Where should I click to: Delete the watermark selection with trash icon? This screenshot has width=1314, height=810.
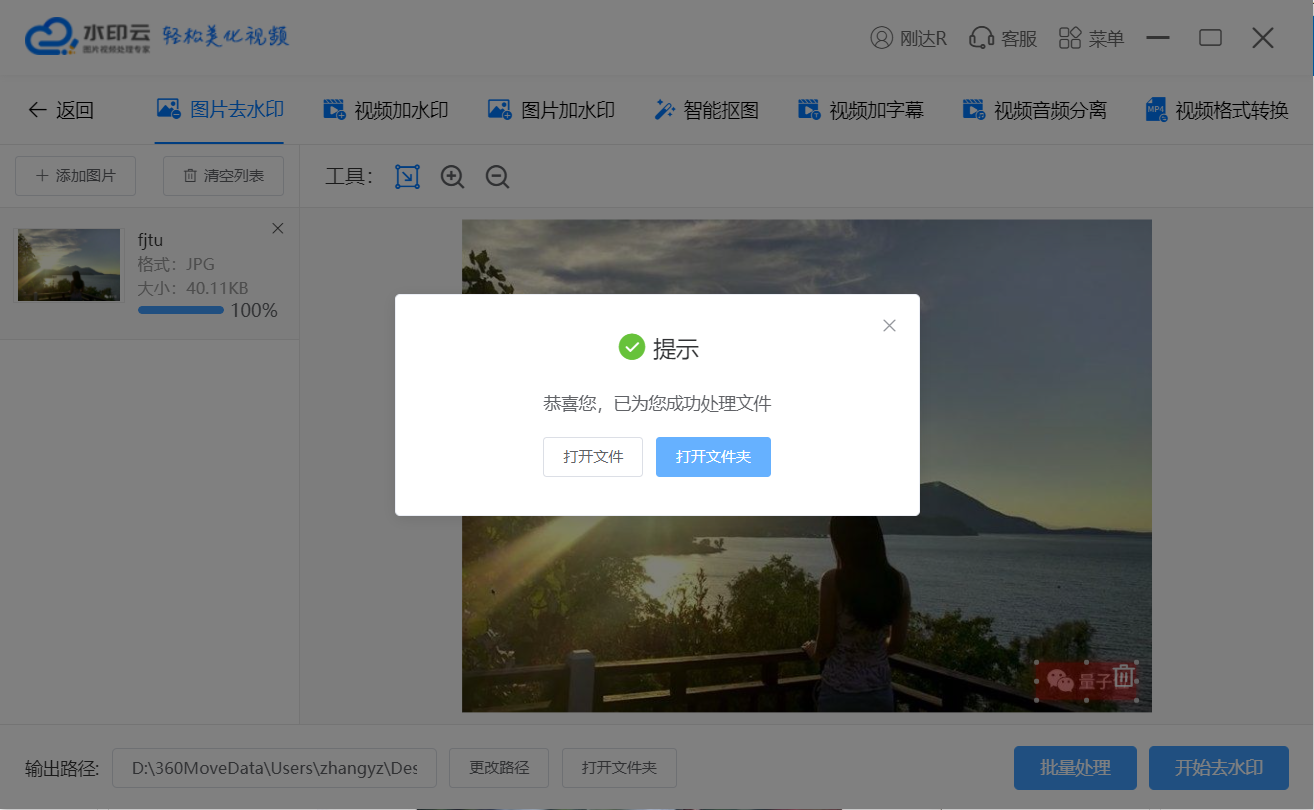click(1123, 678)
